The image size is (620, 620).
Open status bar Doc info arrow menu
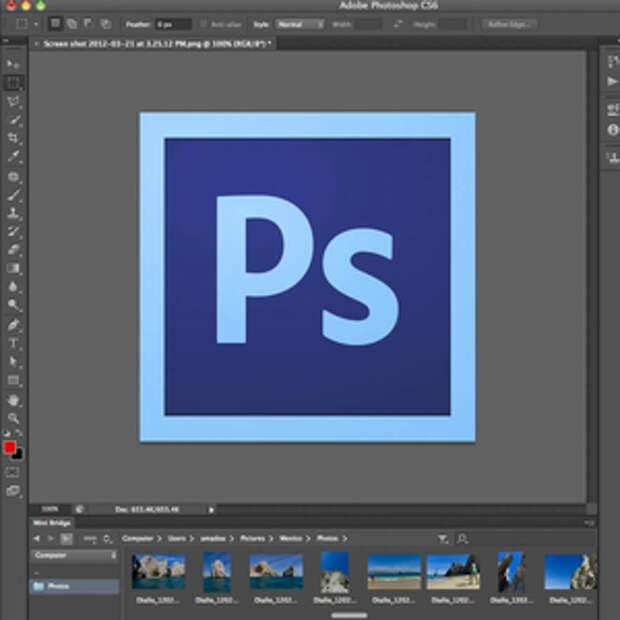(x=211, y=510)
